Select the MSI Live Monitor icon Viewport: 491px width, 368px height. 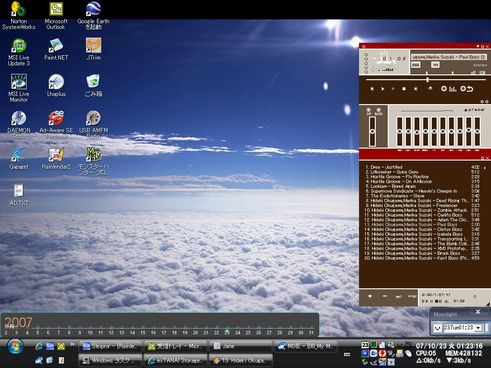[x=19, y=88]
